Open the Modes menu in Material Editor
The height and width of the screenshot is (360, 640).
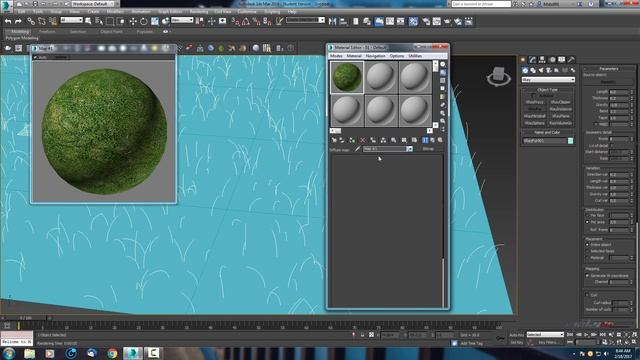[336, 56]
